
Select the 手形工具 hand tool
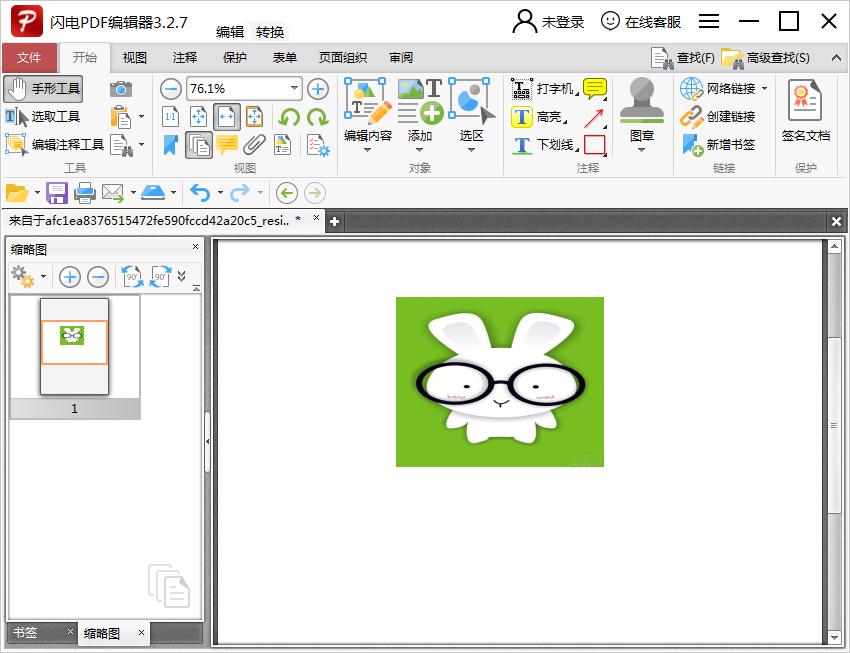click(43, 89)
